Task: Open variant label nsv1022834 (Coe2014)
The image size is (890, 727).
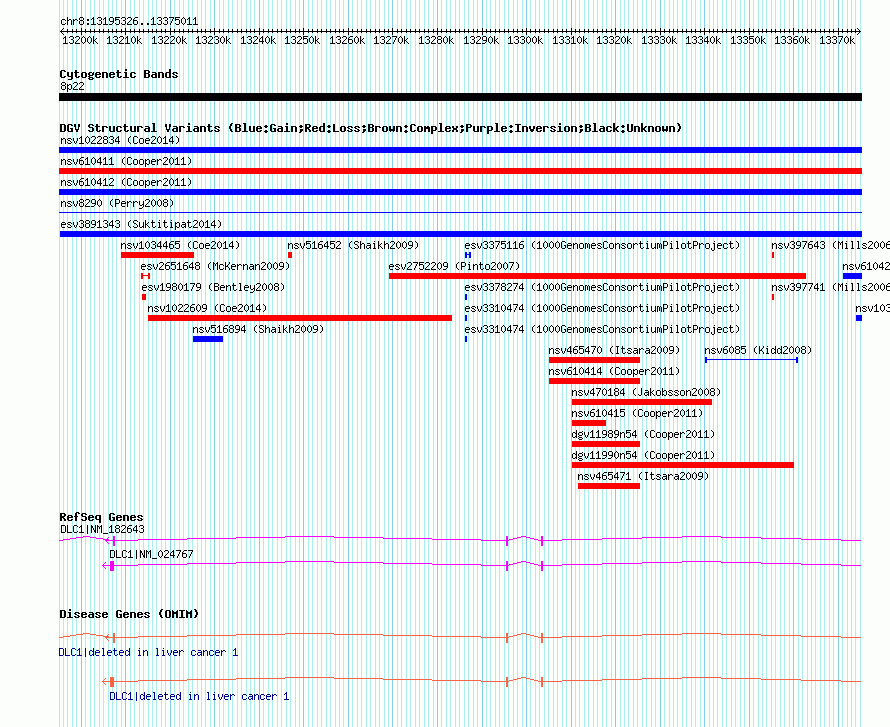Action: 120,140
